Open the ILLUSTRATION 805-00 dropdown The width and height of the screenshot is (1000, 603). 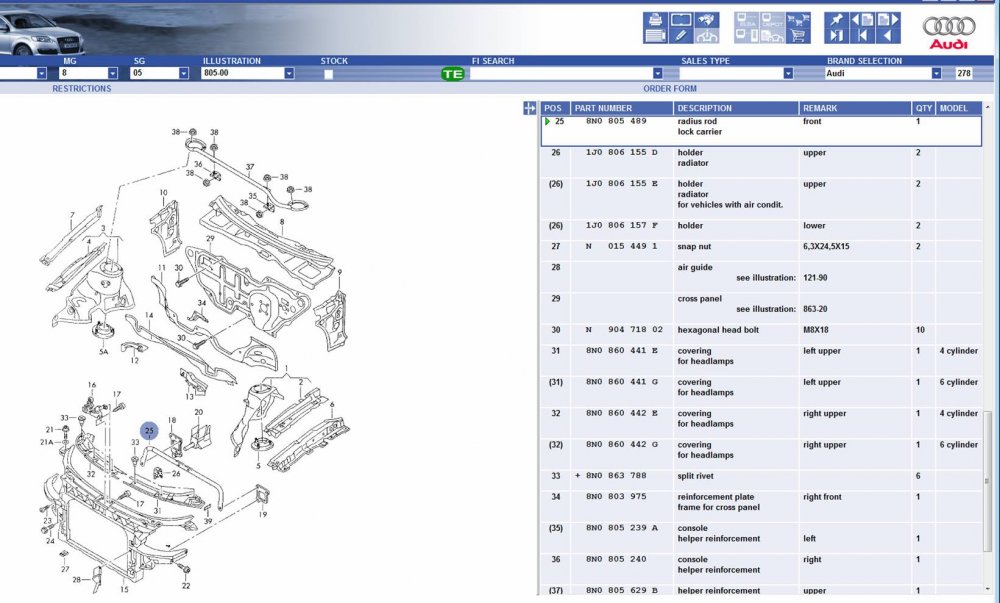[289, 73]
